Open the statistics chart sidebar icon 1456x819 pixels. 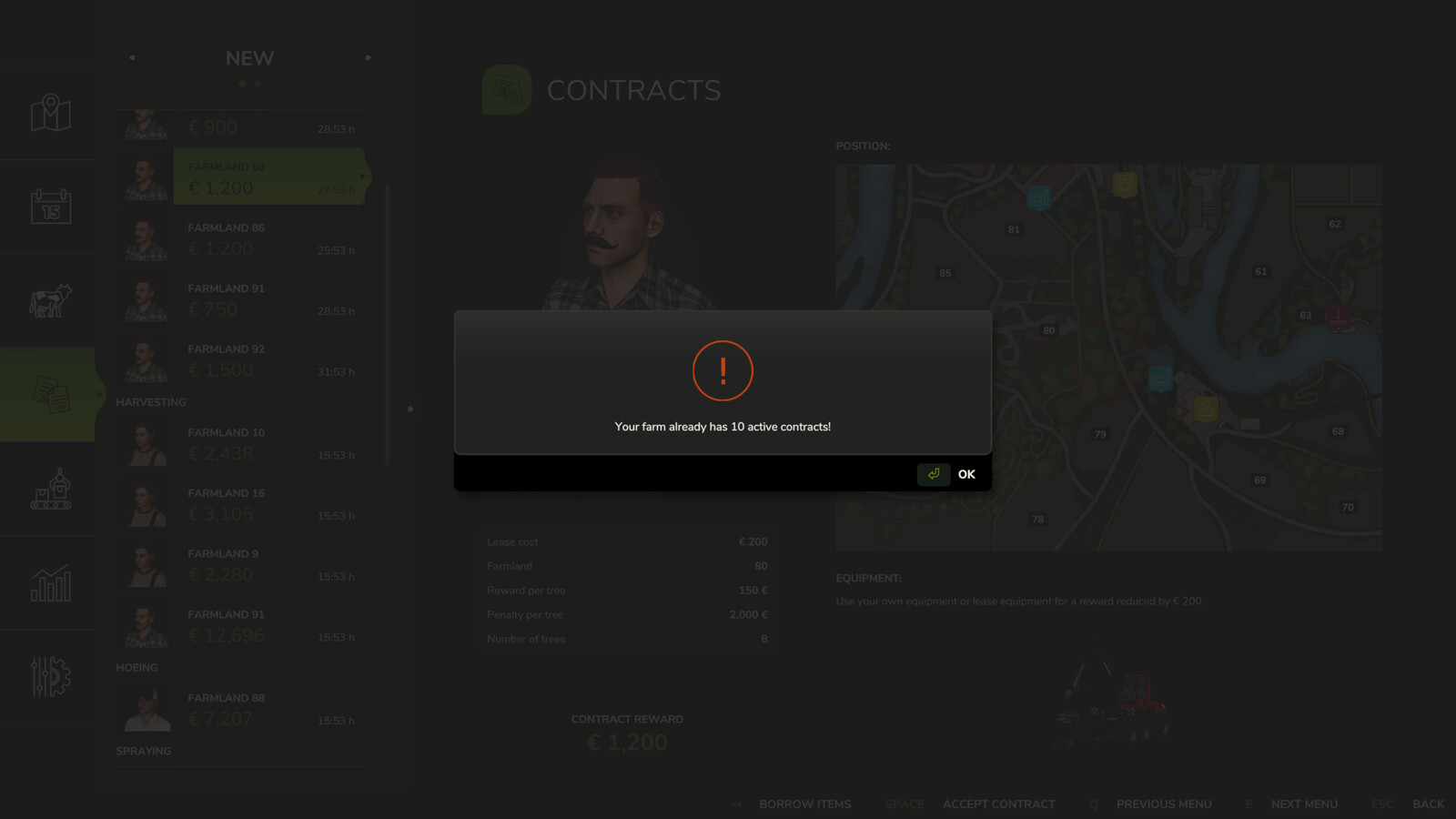[51, 582]
